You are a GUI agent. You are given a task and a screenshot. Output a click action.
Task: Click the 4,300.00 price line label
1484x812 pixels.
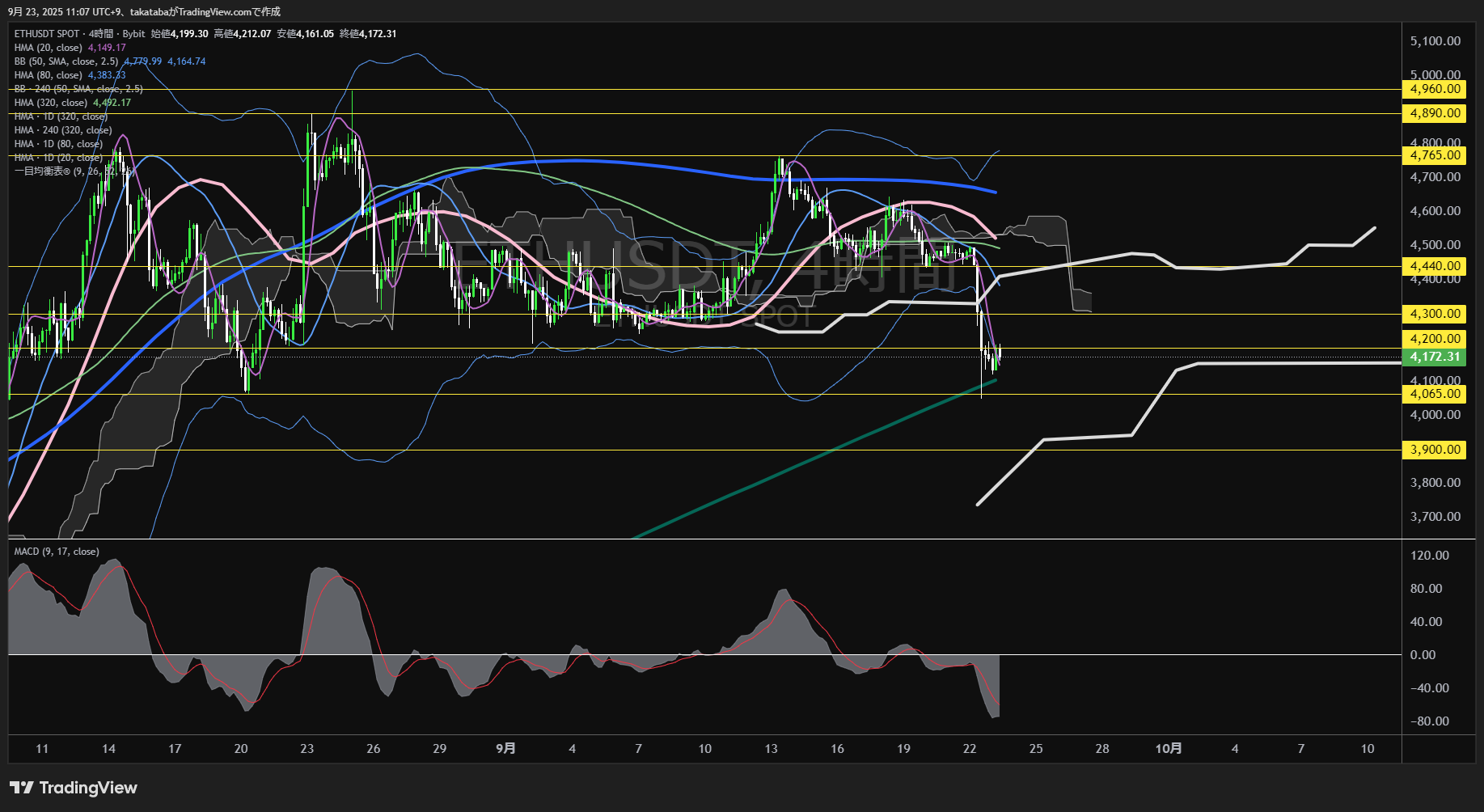[x=1435, y=314]
